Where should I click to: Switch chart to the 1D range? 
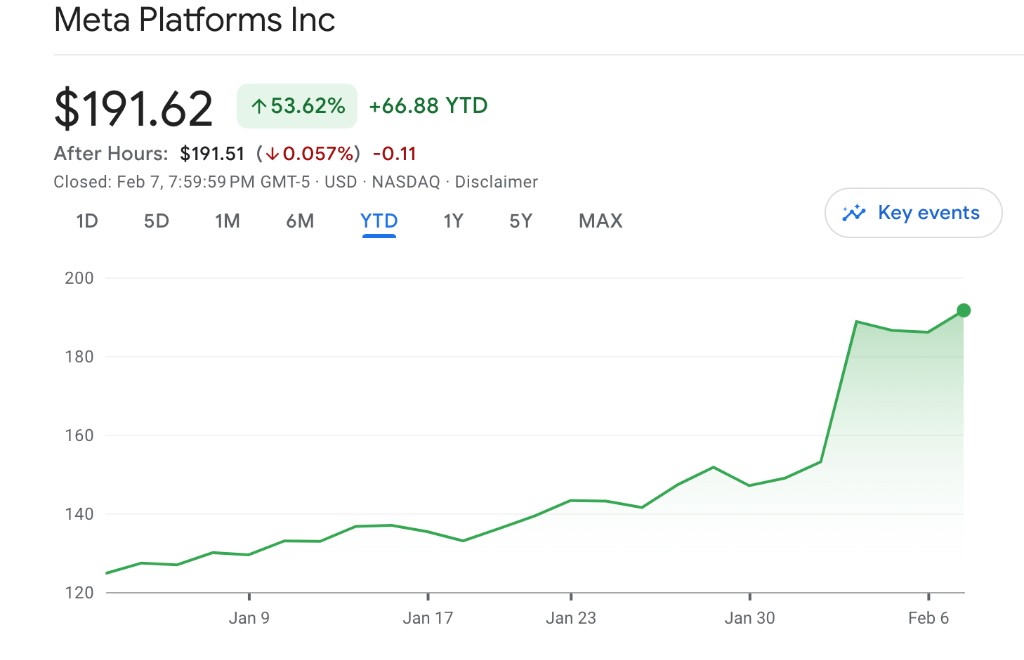pos(87,221)
